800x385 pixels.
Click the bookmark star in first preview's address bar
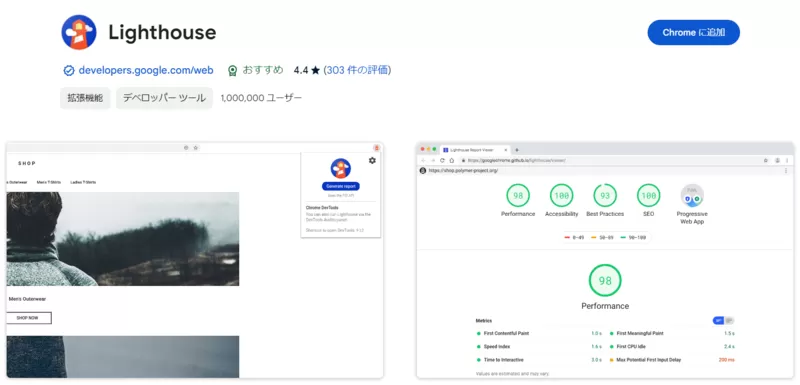(x=195, y=148)
